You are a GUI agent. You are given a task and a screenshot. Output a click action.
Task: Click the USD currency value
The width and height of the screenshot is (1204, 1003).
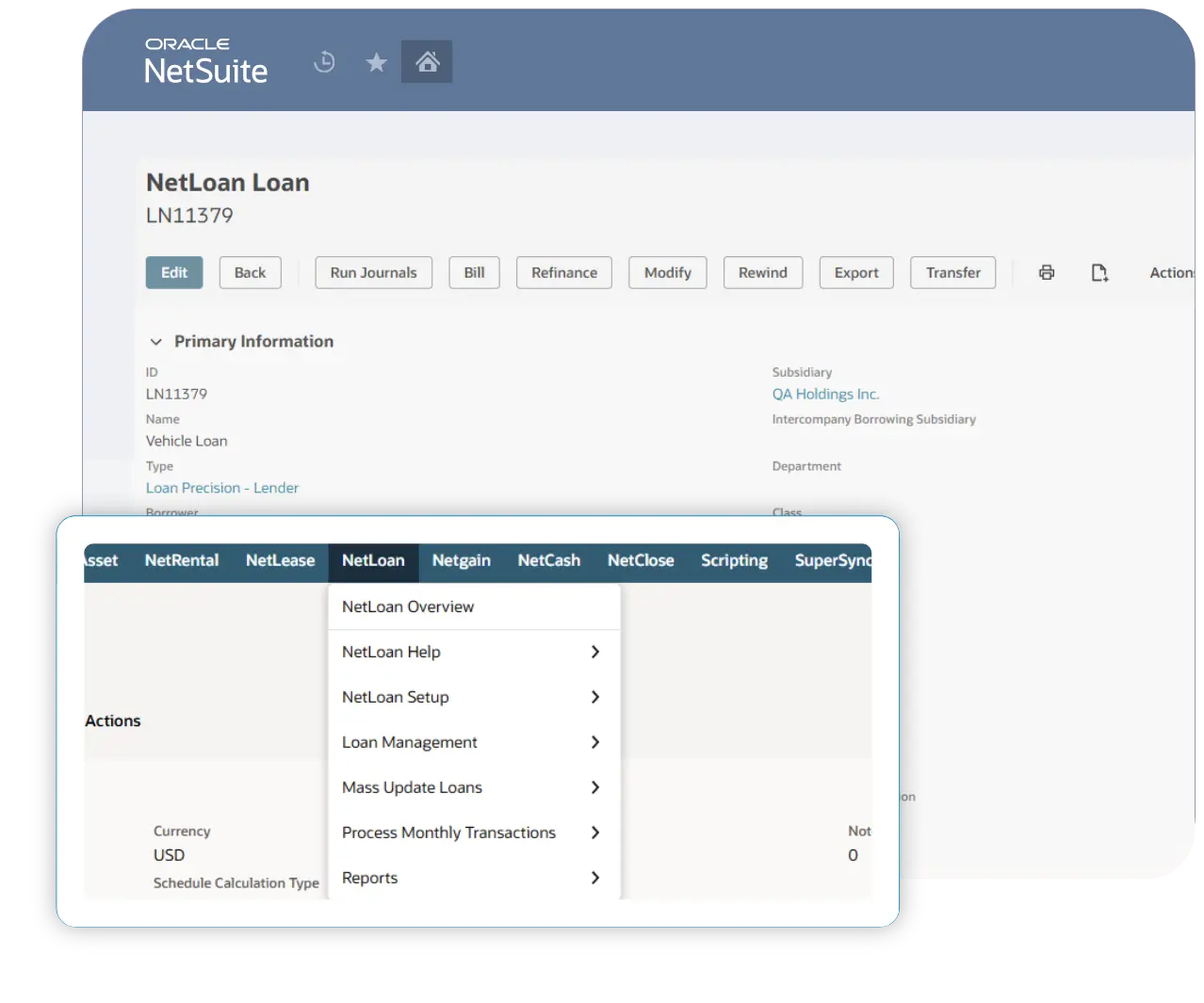[169, 855]
